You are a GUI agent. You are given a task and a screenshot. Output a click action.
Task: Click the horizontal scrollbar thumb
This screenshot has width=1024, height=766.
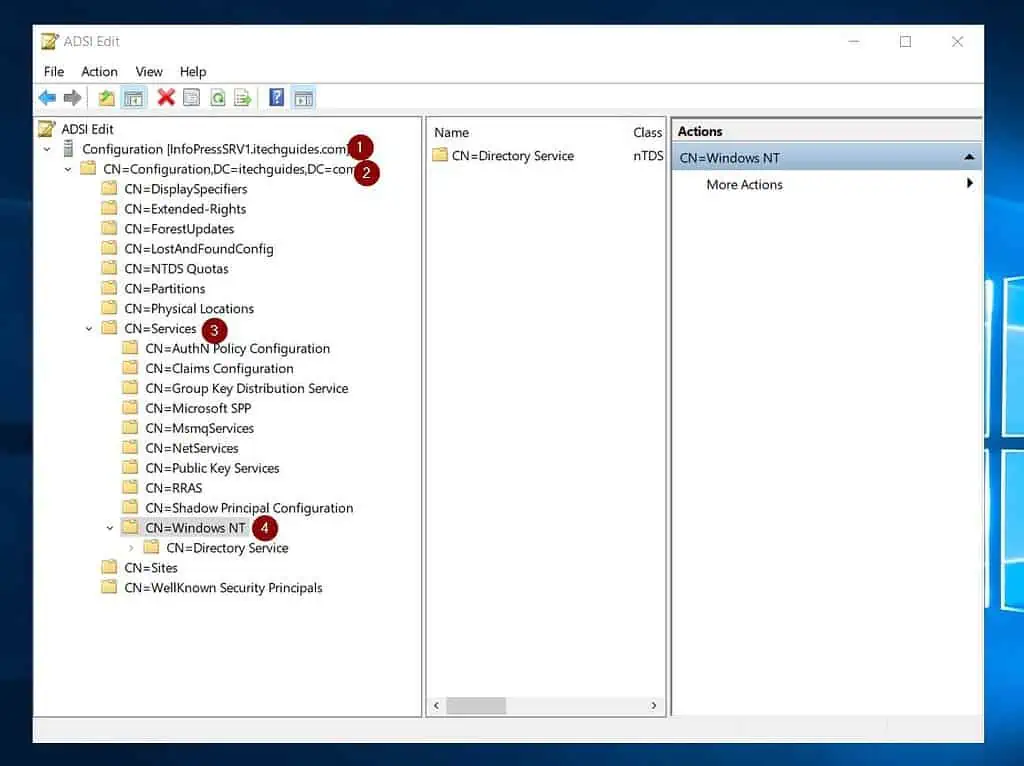coord(475,705)
